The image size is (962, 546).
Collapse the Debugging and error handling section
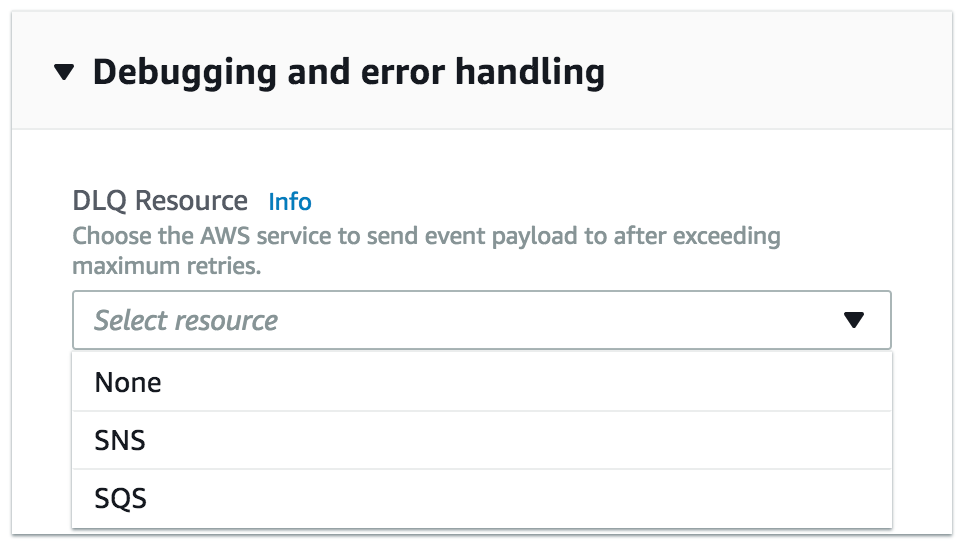[65, 73]
